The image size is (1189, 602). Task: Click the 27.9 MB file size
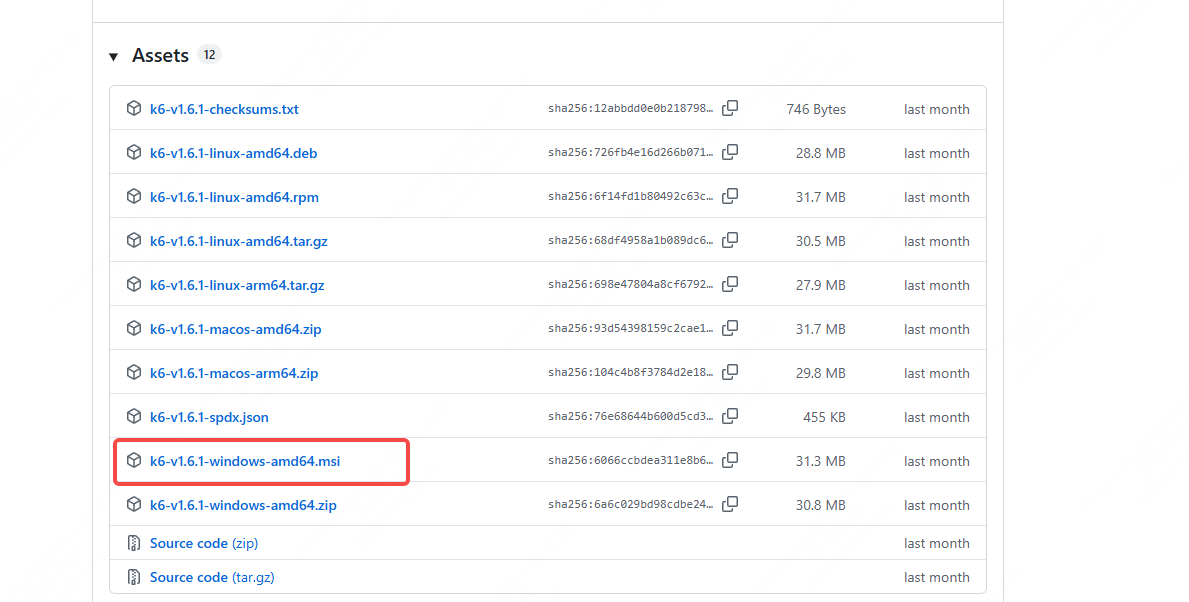pyautogui.click(x=820, y=285)
